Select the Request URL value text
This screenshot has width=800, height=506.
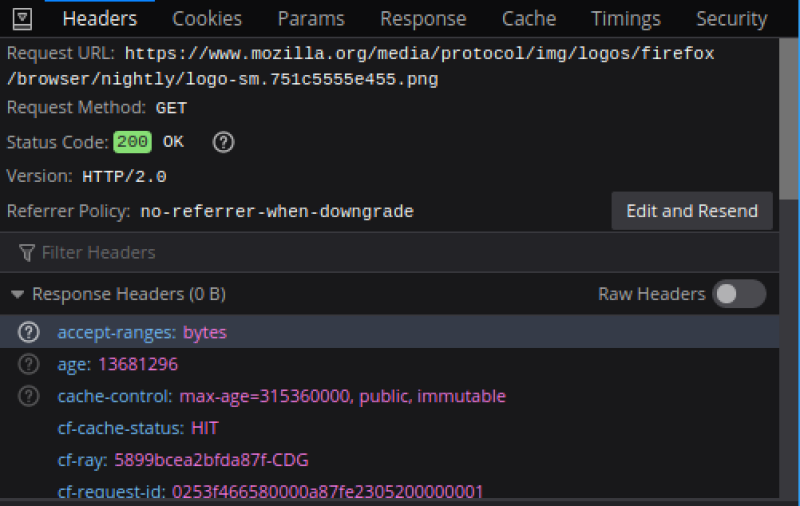click(360, 66)
